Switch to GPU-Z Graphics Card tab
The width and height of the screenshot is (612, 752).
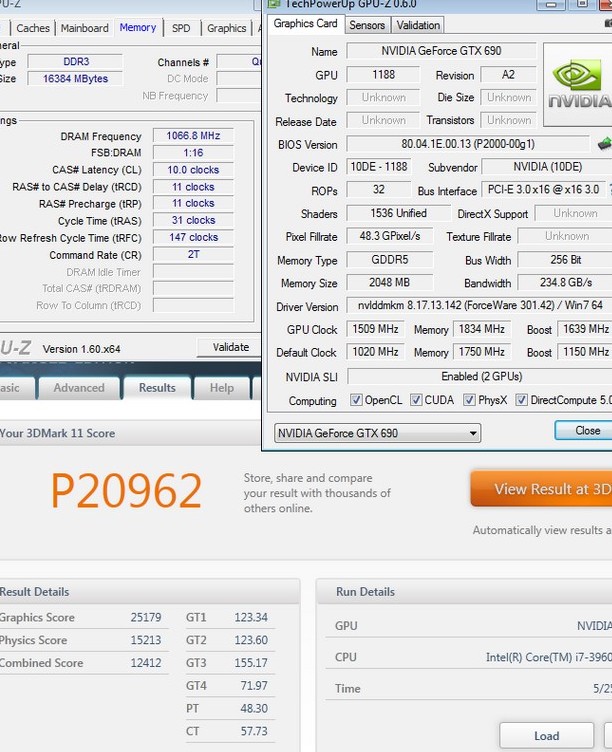[x=306, y=24]
